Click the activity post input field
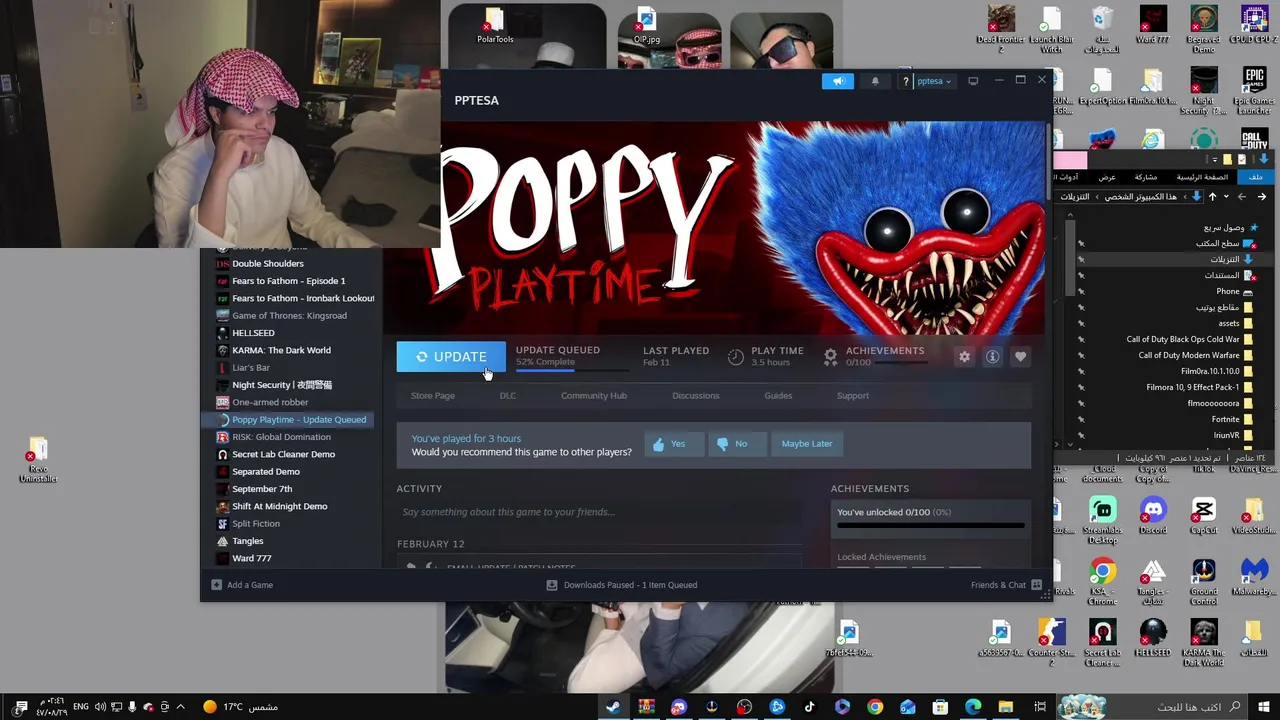Screen dimensions: 1280x720 click(x=599, y=512)
